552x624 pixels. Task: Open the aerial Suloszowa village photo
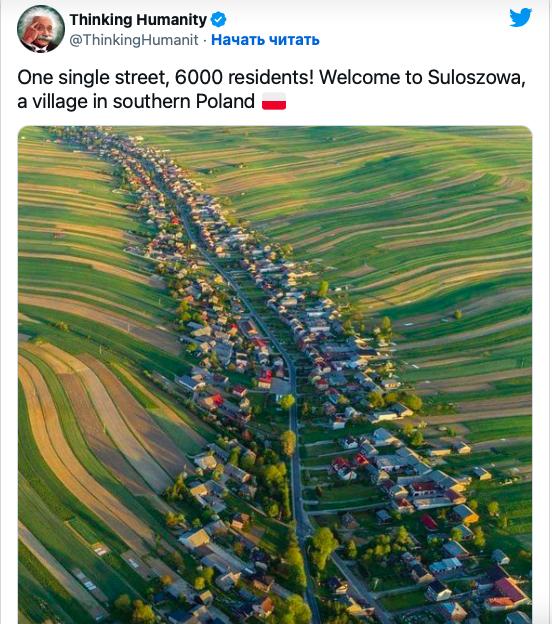click(x=275, y=374)
